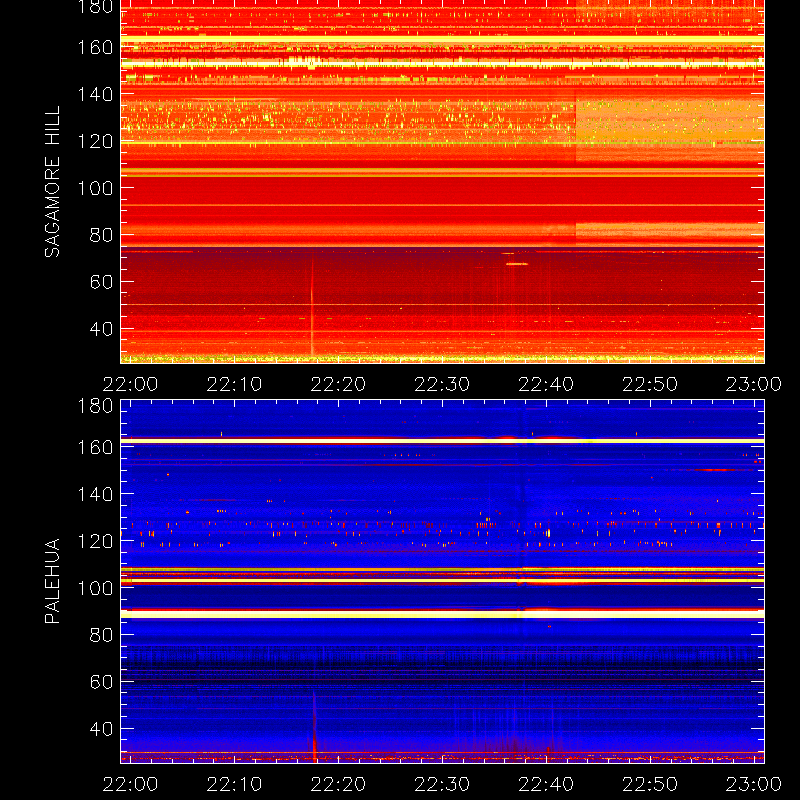Viewport: 800px width, 800px height.
Task: Select the 140 tick label on Palehua axis
Action: click(95, 494)
